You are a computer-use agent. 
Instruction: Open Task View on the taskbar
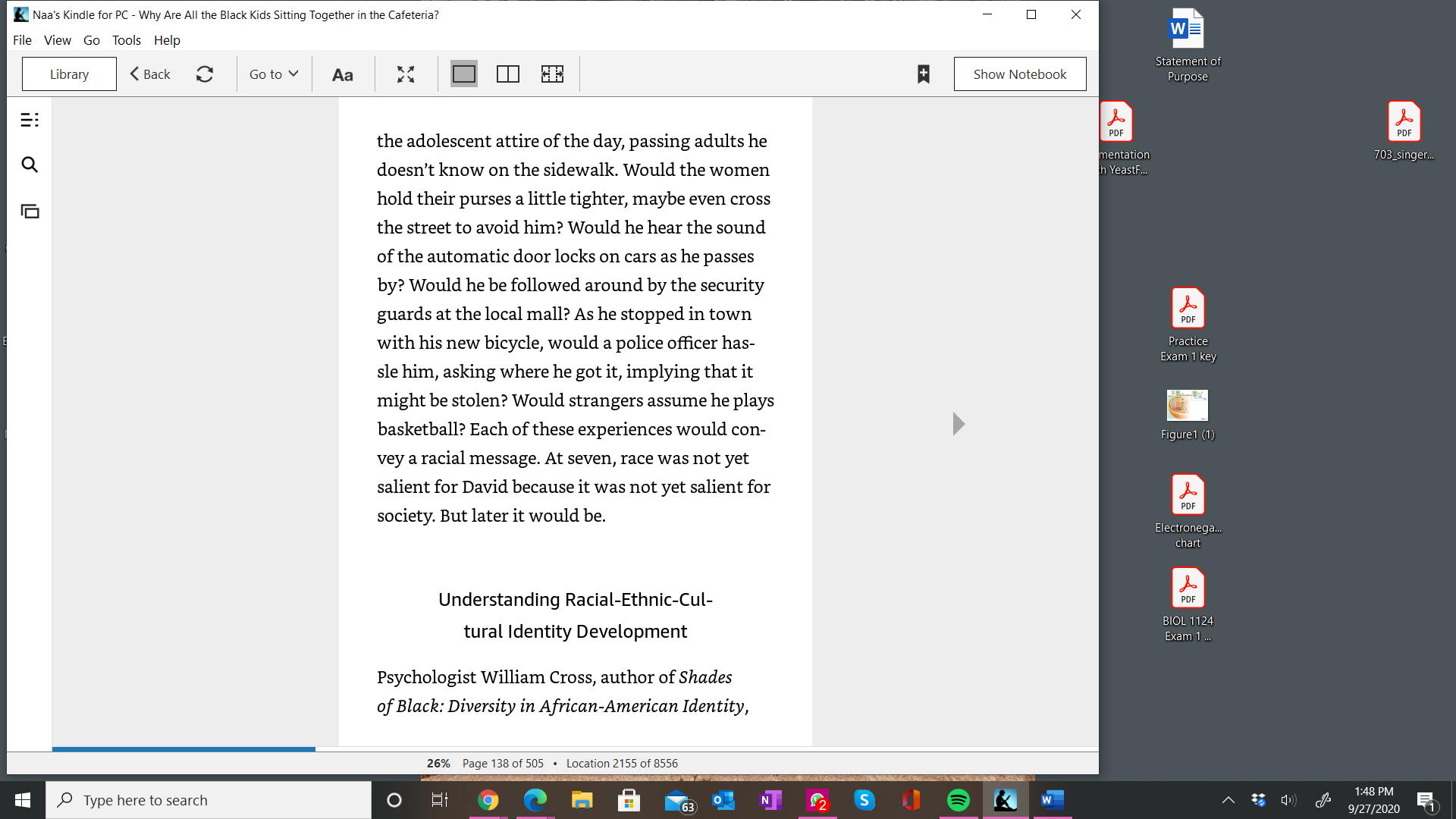440,800
